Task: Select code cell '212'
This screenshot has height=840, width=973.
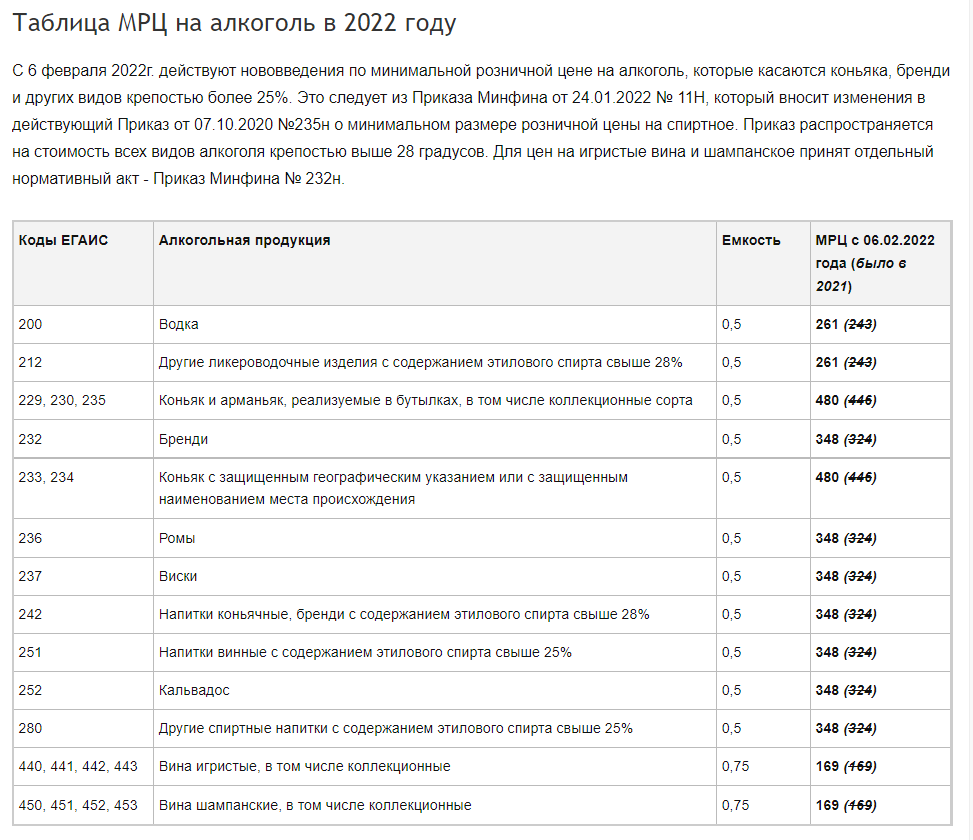Action: (83, 362)
